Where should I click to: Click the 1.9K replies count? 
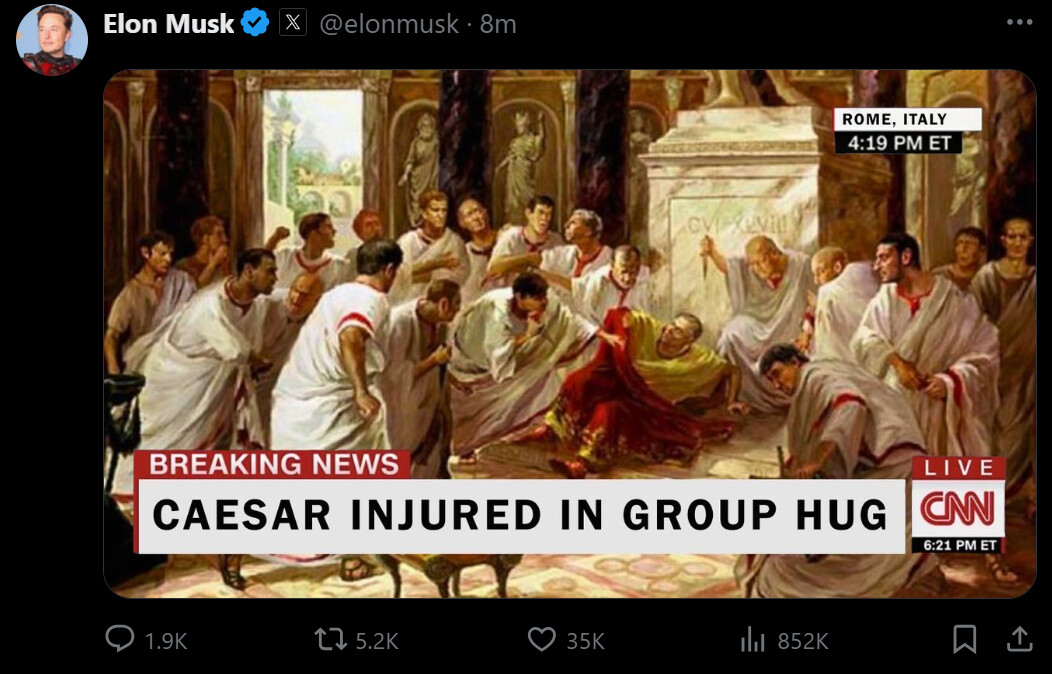click(166, 641)
